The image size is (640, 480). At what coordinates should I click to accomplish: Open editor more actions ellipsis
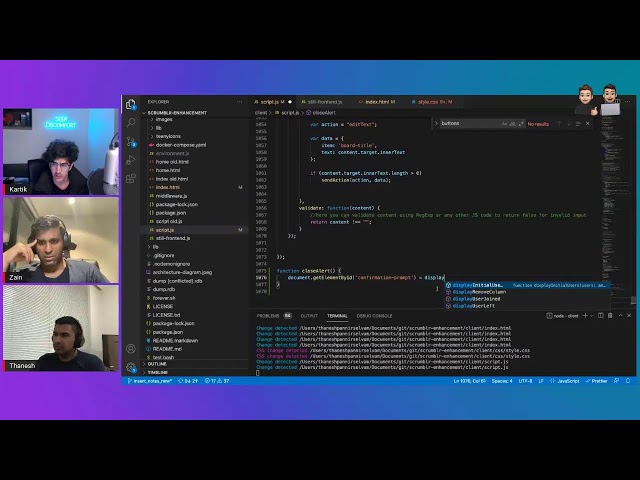tap(628, 102)
